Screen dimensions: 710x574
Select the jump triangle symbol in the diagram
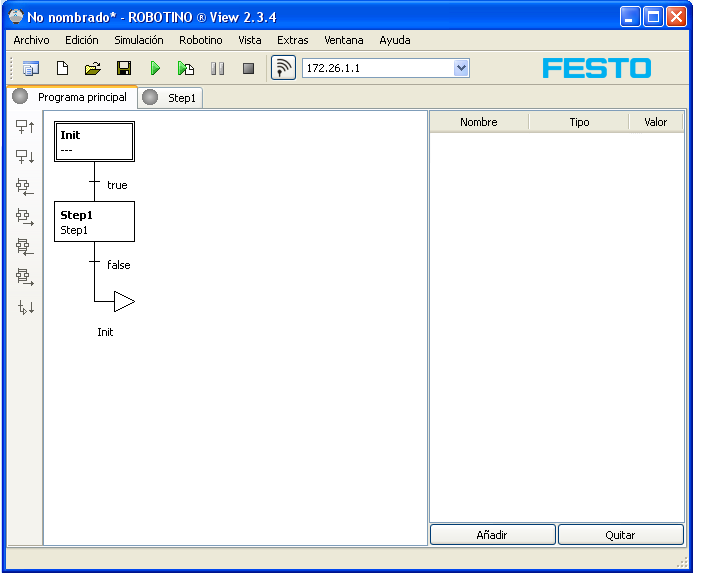[x=124, y=301]
